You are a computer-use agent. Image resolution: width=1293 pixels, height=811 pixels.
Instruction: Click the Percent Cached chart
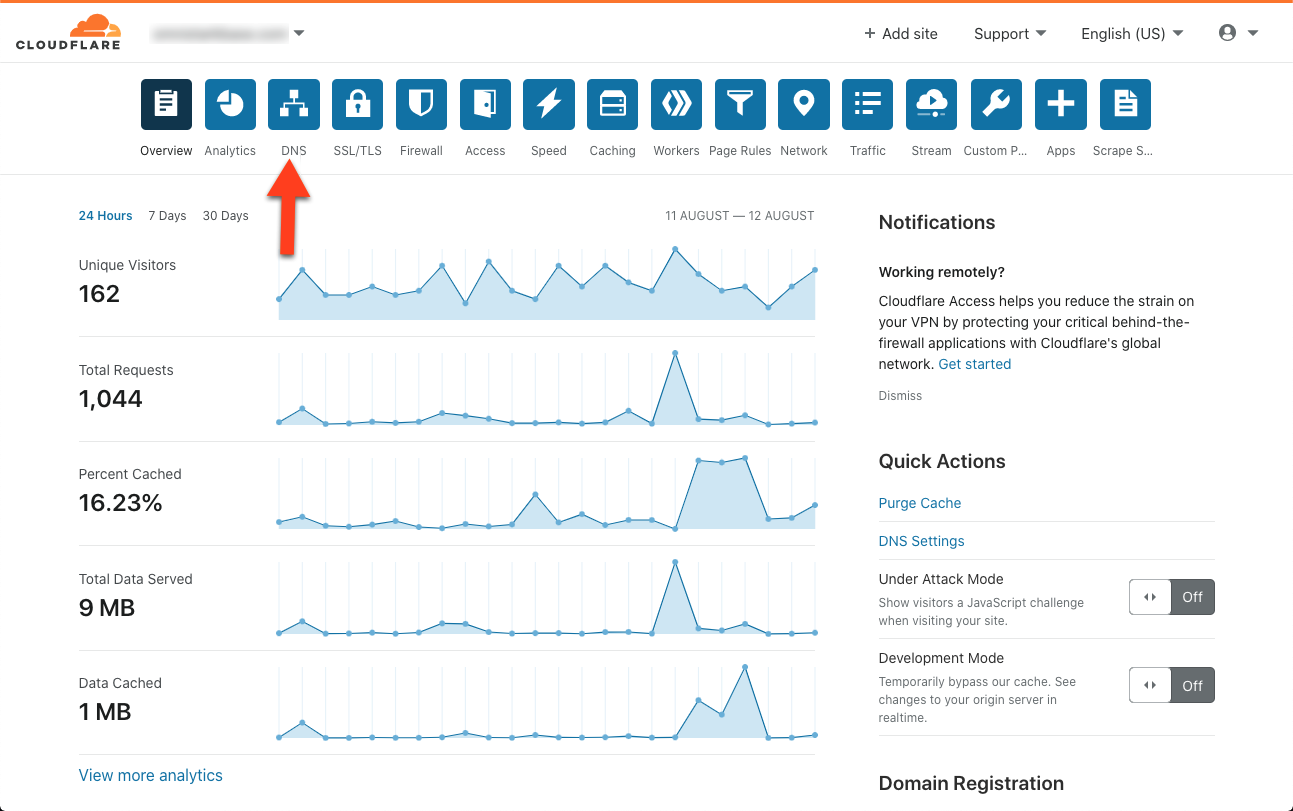[x=547, y=493]
